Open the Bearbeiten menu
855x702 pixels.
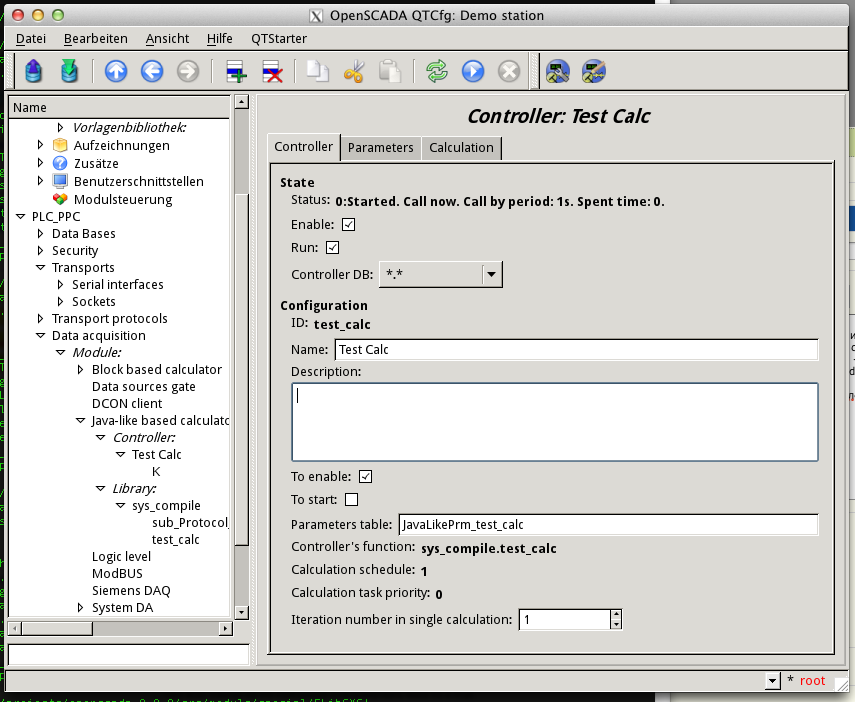tap(95, 38)
